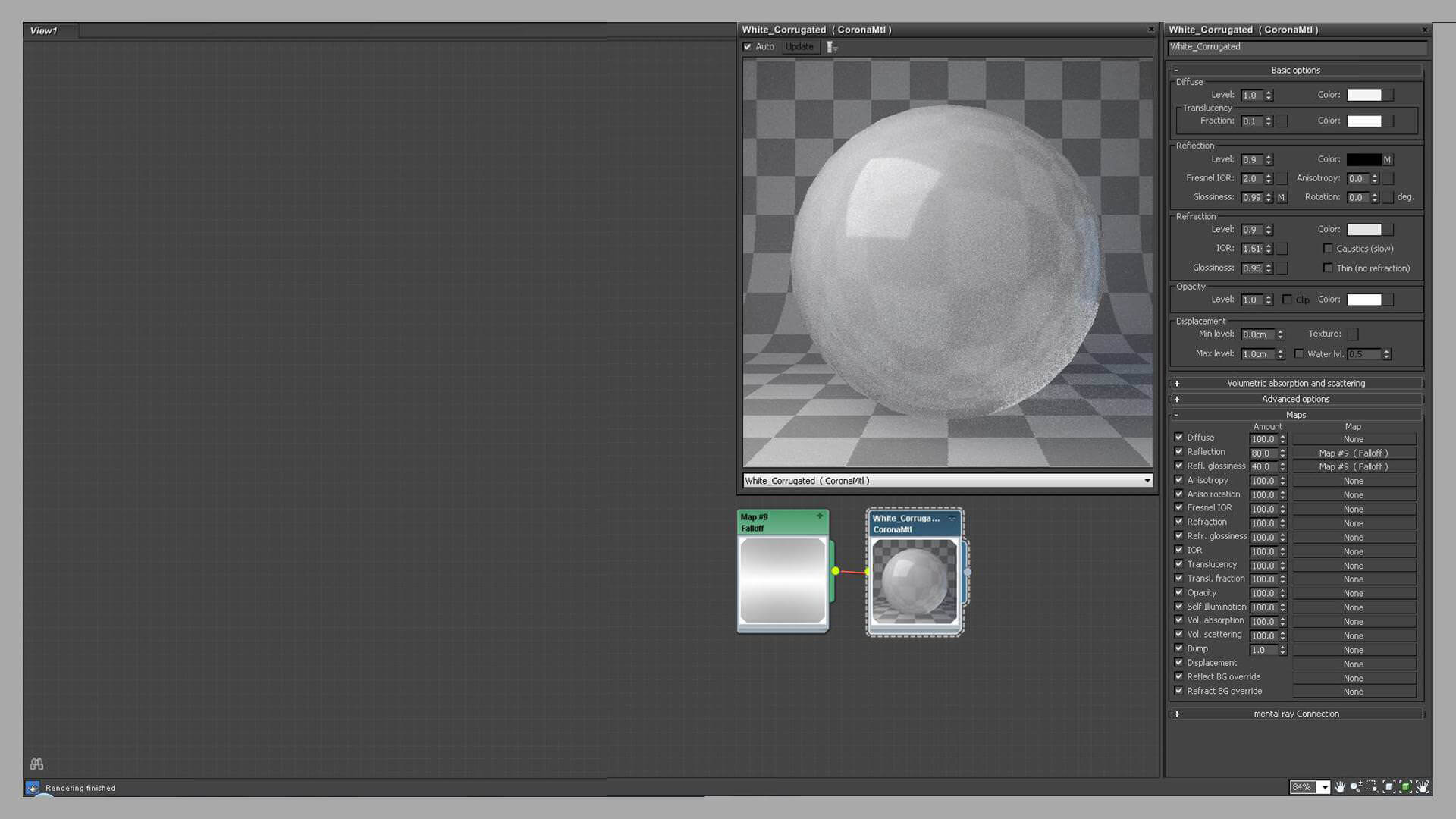Click the M map button next to Reflection Color

coord(1387,160)
